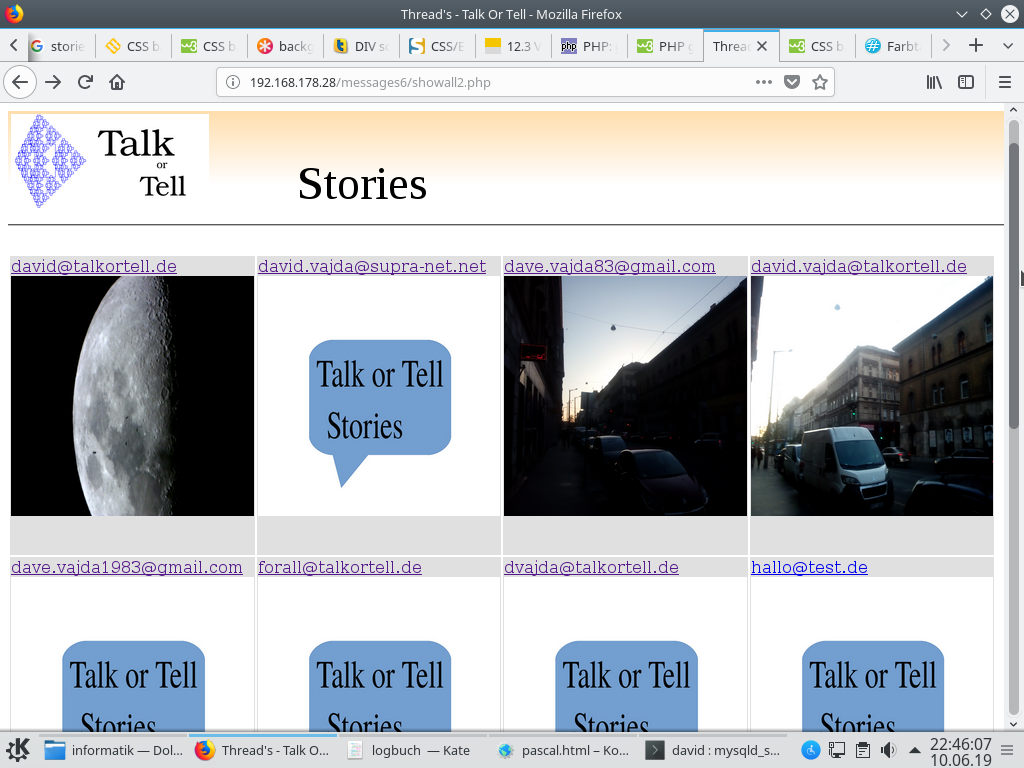Expand the list-all-tabs dropdown arrow
The width and height of the screenshot is (1024, 768).
[x=1005, y=45]
